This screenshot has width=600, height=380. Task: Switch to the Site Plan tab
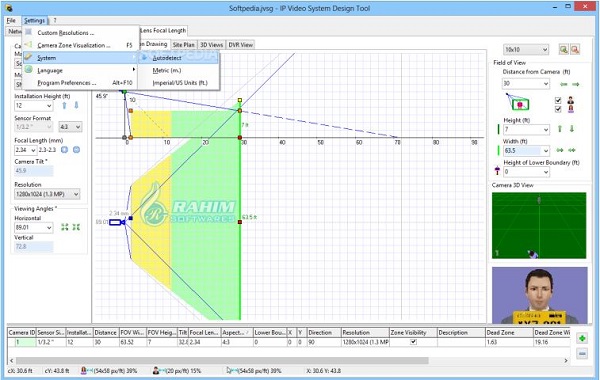coord(184,45)
